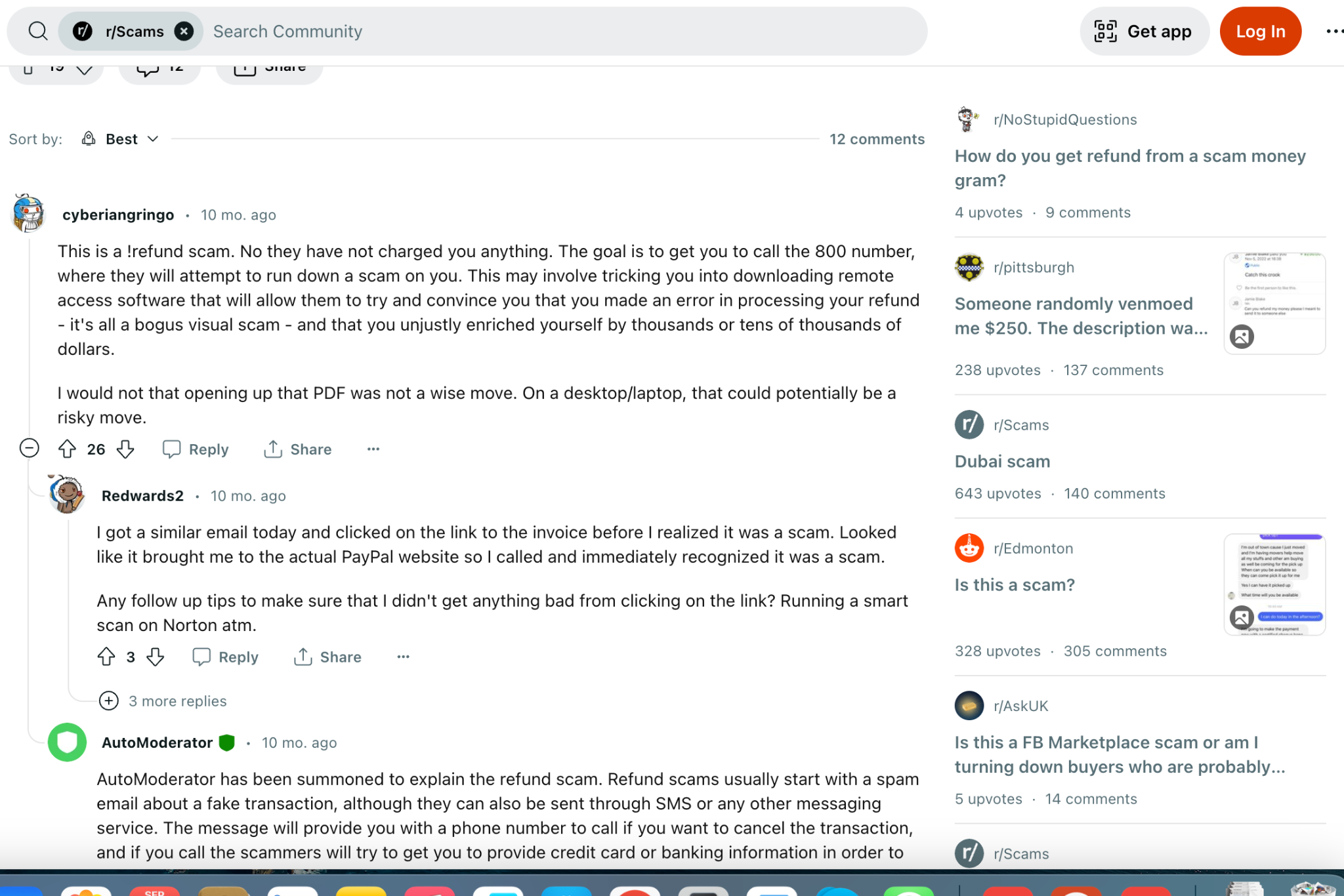
Task: Click the upvote arrow on cyberiangringo comment
Action: tap(67, 449)
